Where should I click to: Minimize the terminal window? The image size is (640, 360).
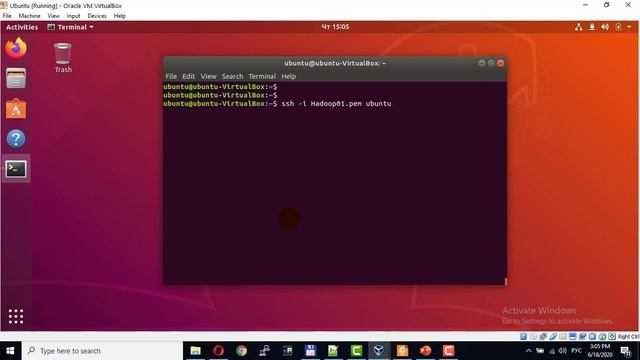482,63
